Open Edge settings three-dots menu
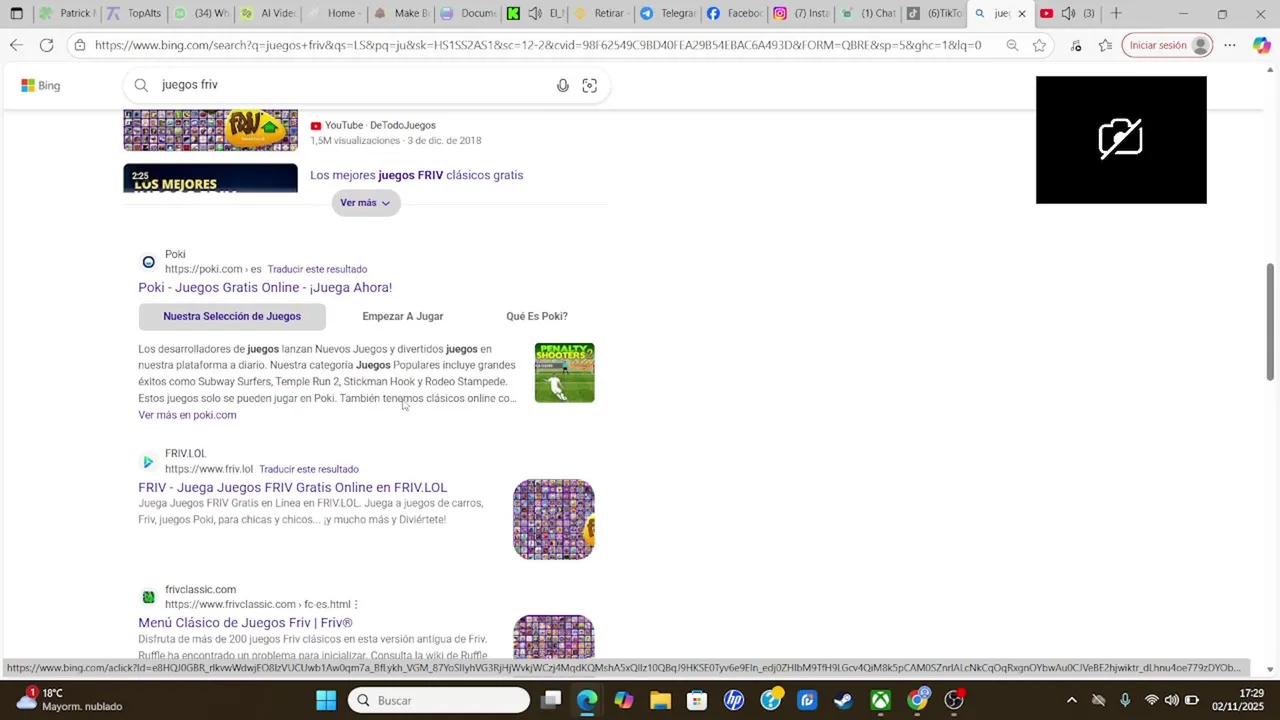 tap(1230, 45)
